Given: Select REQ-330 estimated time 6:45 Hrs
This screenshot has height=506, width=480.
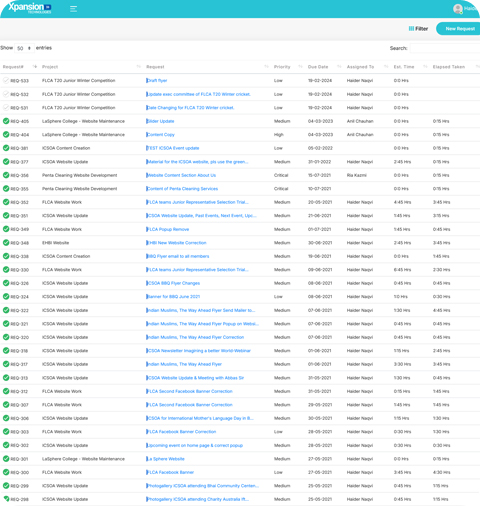Looking at the screenshot, I should click(402, 270).
